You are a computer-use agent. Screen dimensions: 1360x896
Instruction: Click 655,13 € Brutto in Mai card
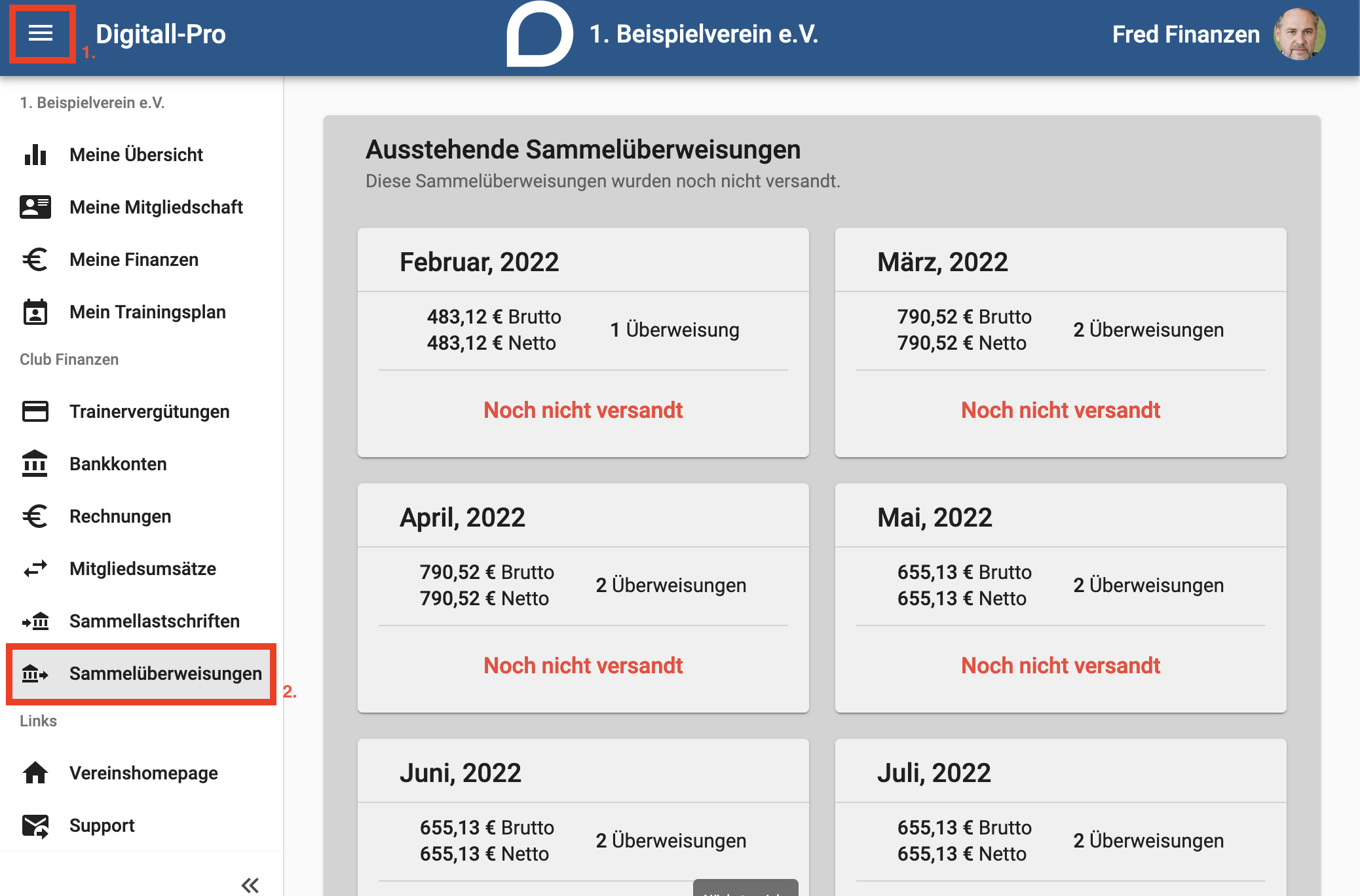964,572
